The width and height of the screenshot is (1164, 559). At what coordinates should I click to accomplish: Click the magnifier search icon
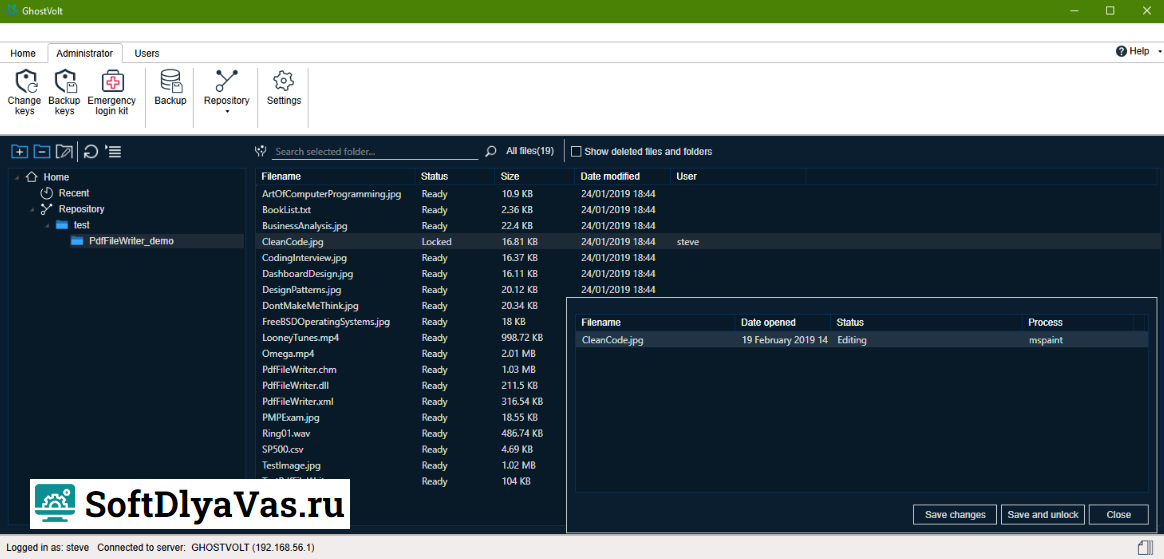click(x=491, y=151)
